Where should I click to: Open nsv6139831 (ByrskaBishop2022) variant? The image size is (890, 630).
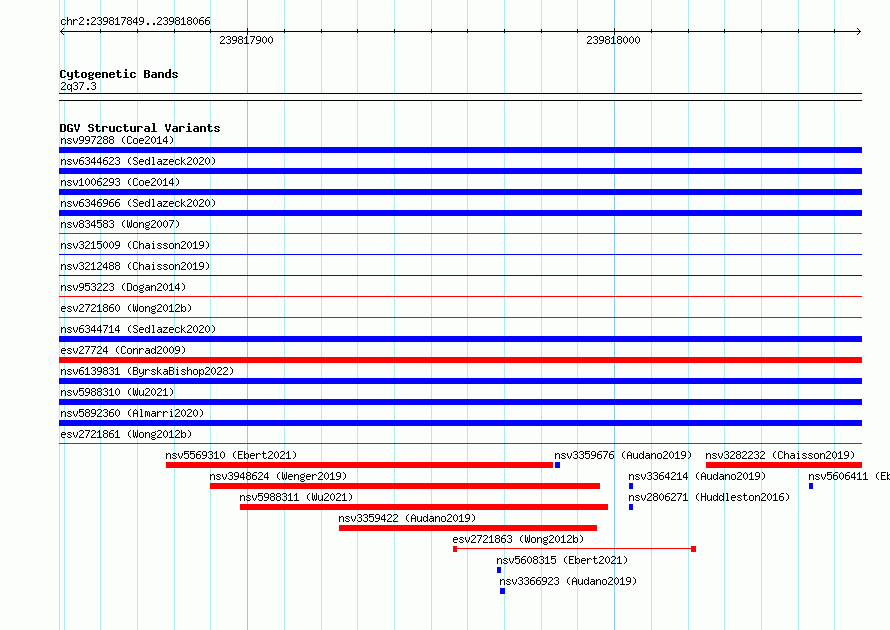click(147, 371)
